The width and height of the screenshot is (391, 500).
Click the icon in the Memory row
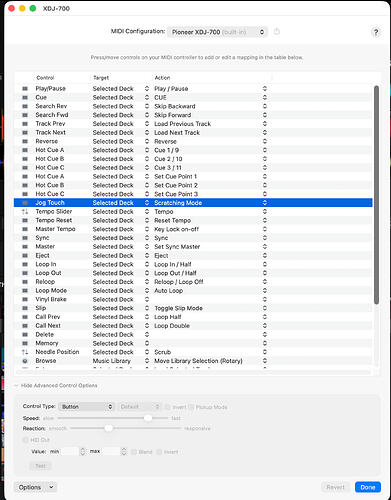pos(25,343)
